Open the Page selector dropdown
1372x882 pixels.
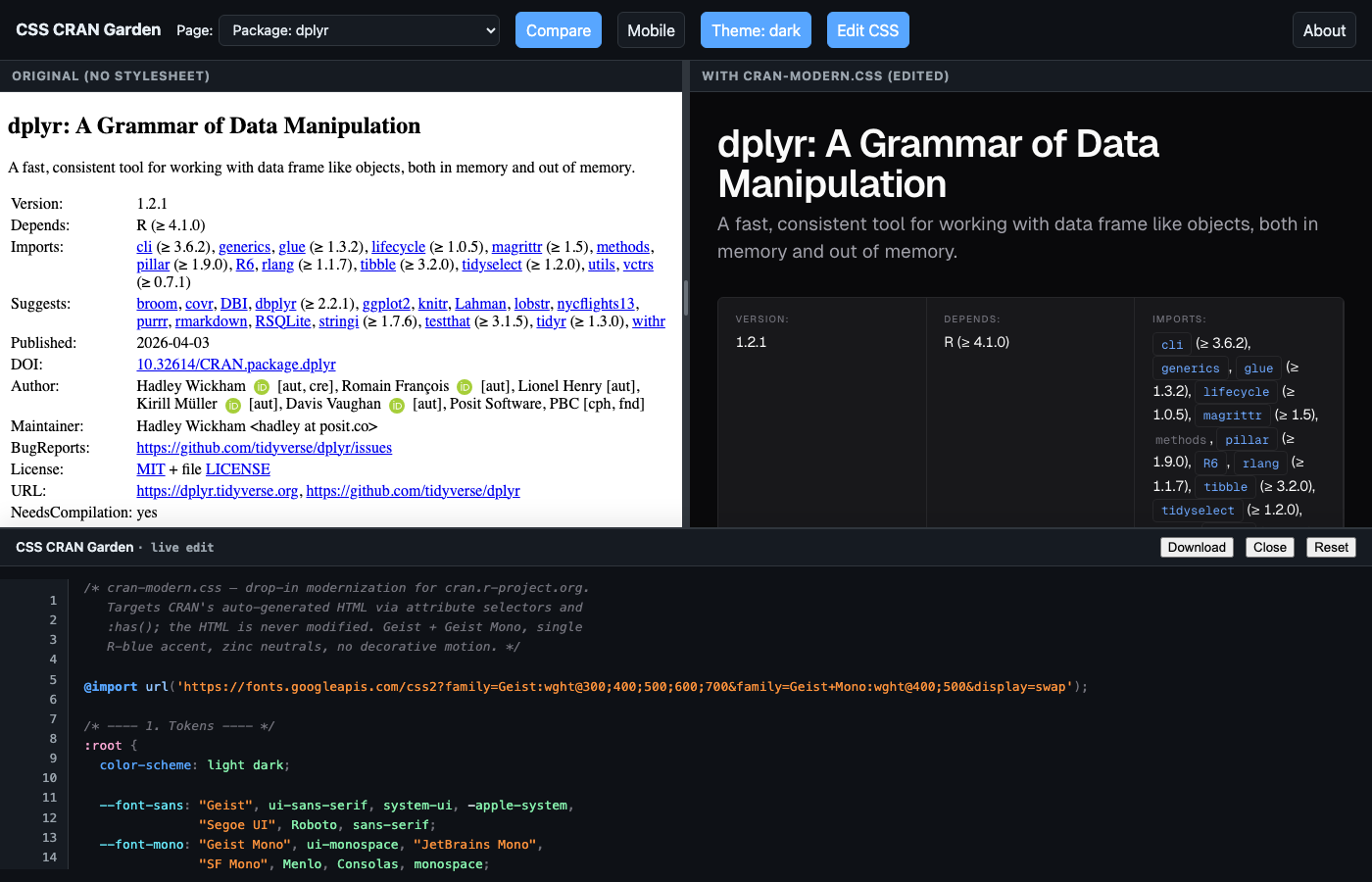coord(359,30)
